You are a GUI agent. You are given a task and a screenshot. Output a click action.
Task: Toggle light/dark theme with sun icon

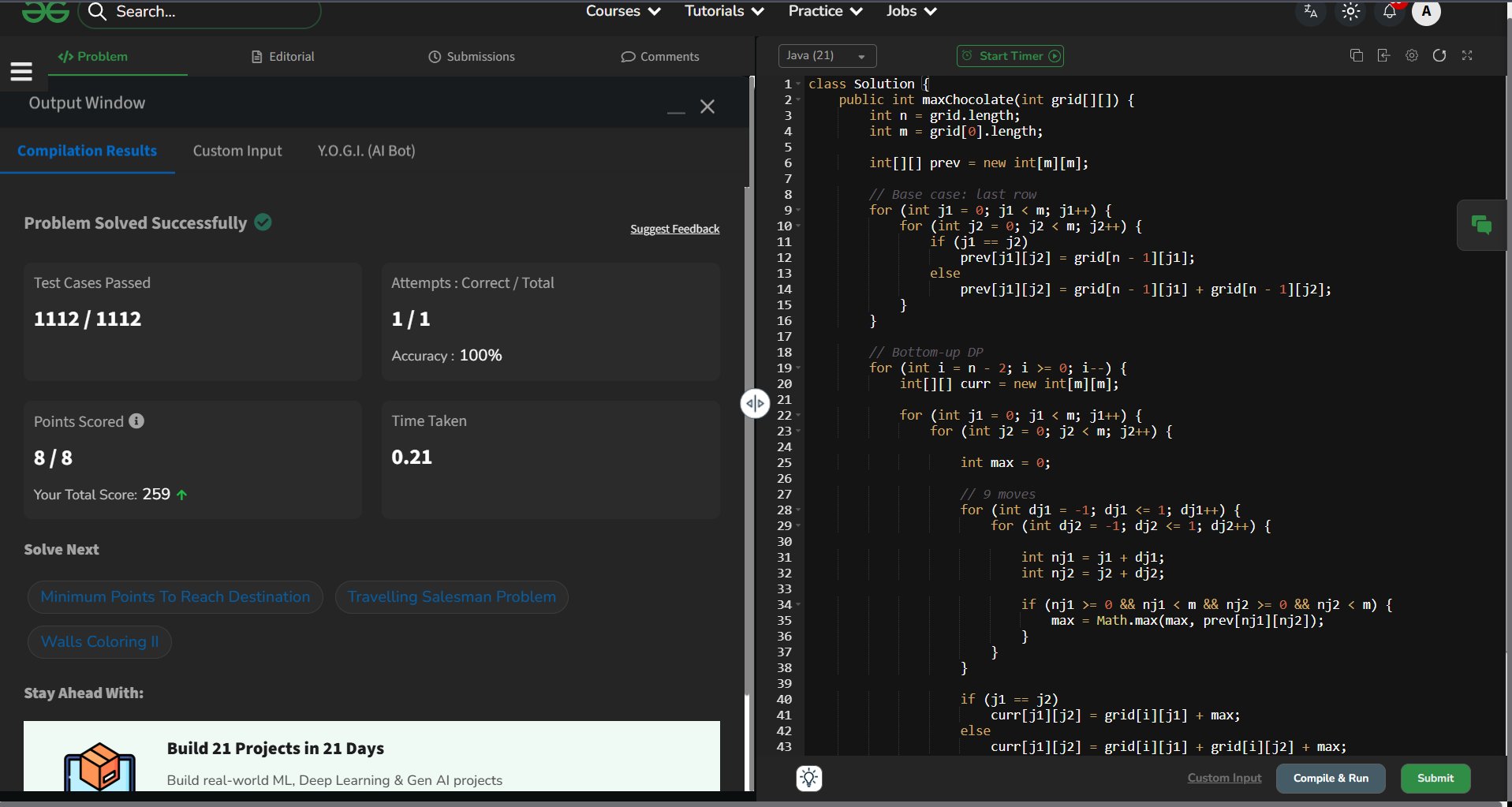1350,12
